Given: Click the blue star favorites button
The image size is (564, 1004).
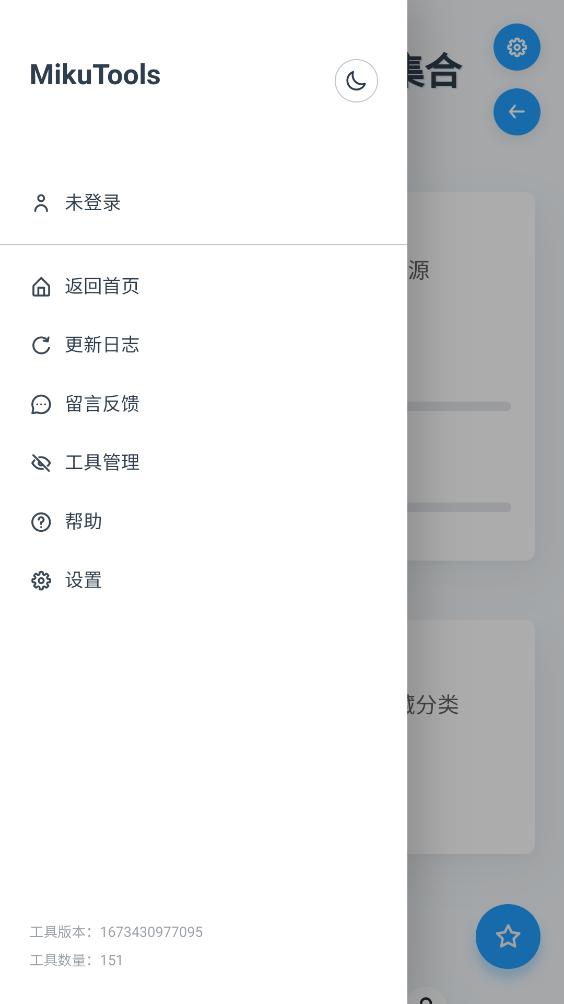Looking at the screenshot, I should [508, 936].
